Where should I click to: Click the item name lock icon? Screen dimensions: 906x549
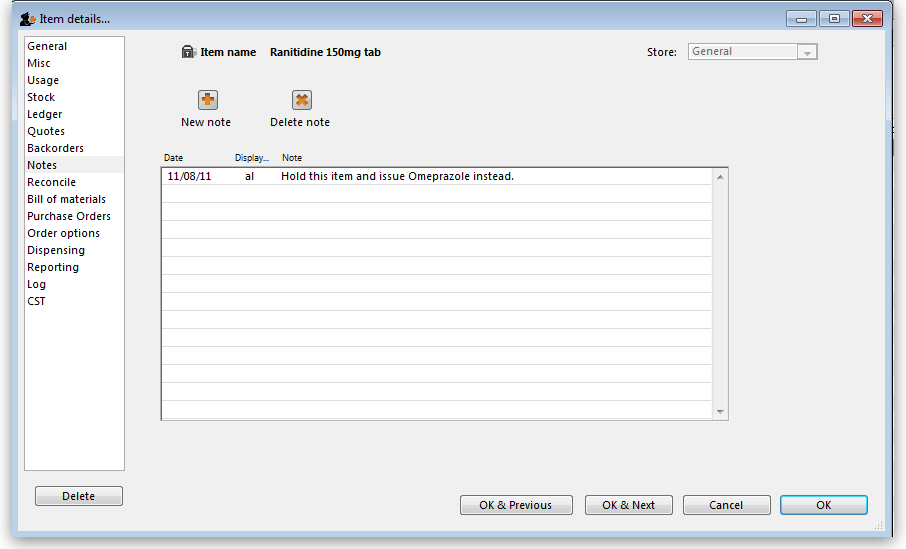pos(188,52)
